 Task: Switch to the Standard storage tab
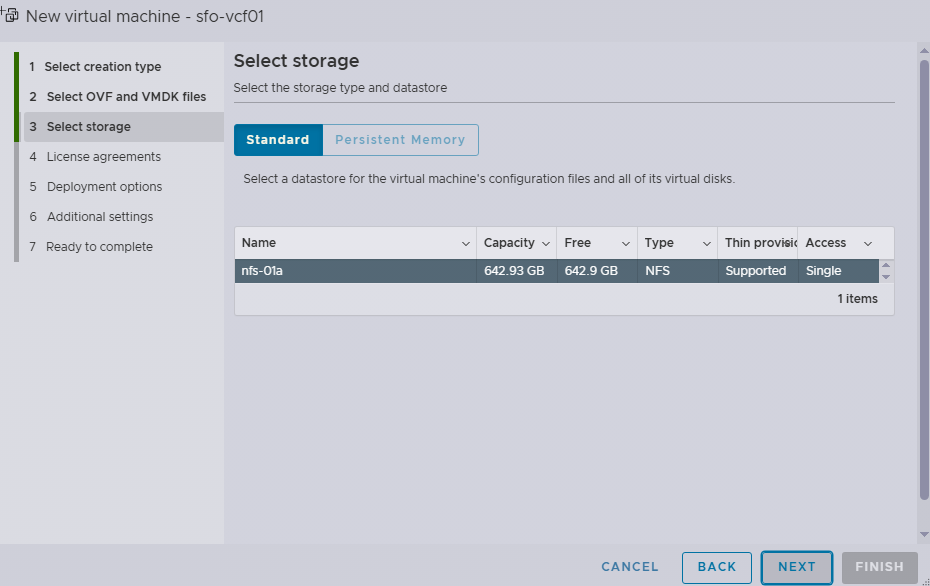coord(278,140)
